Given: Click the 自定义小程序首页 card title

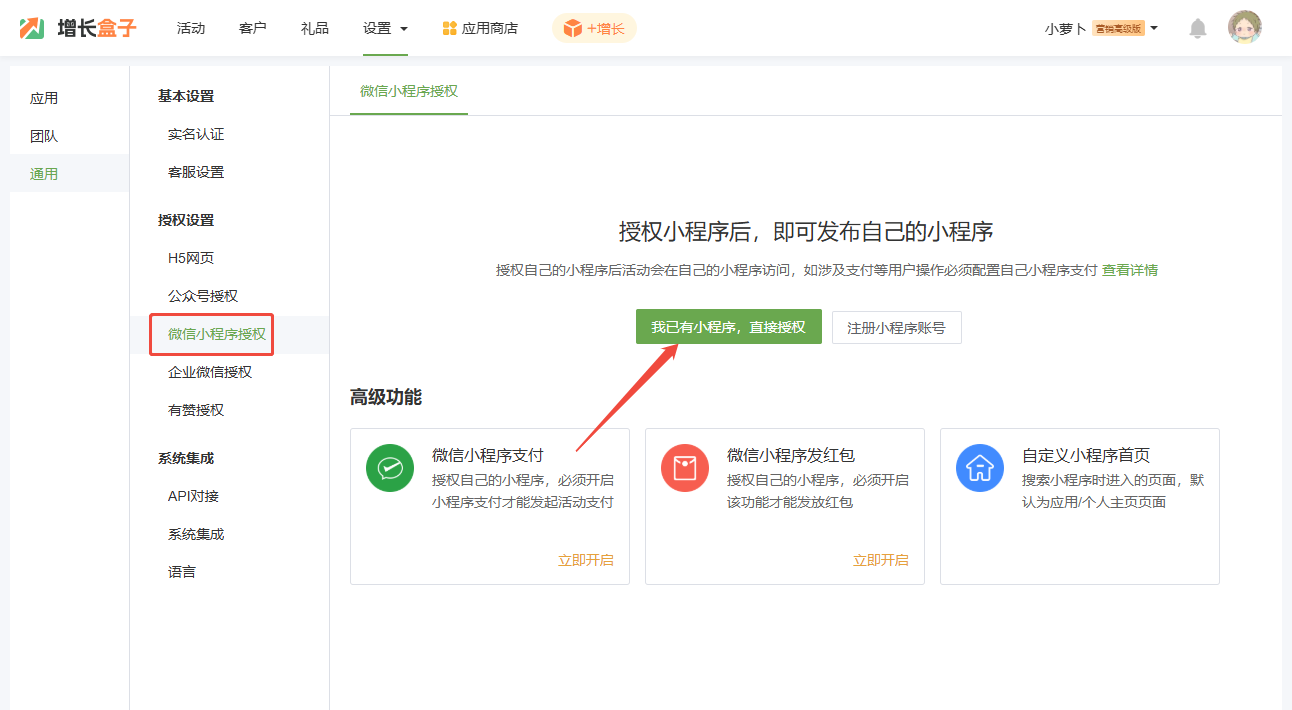Looking at the screenshot, I should 1086,455.
